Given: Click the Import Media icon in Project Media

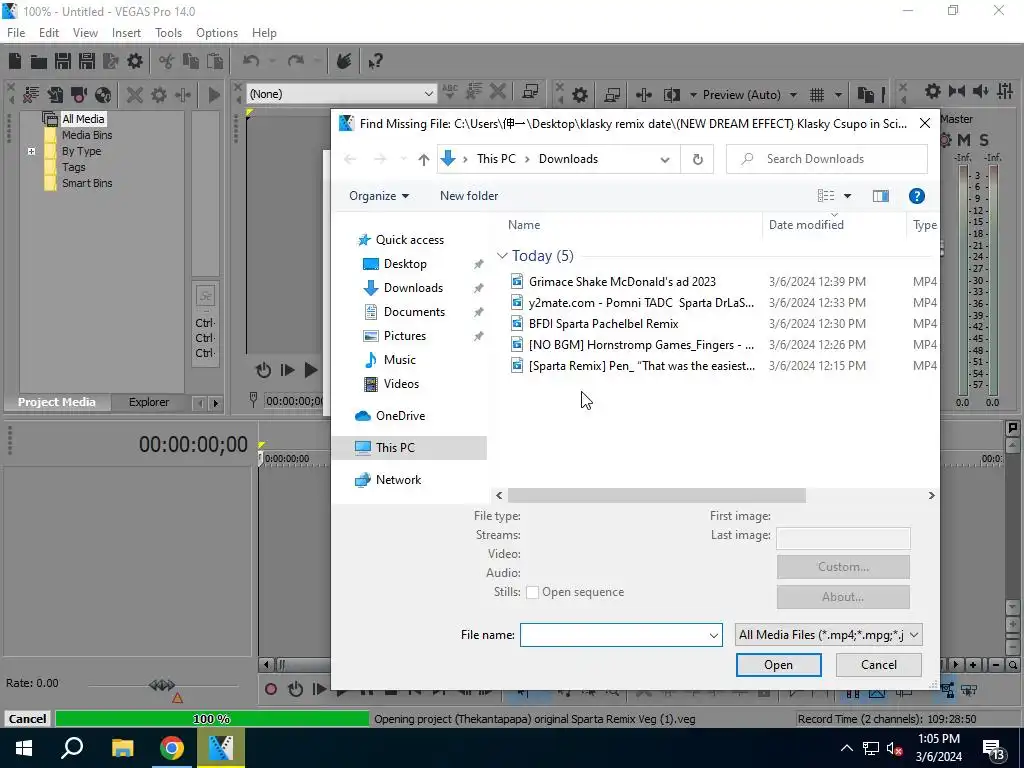Looking at the screenshot, I should (x=55, y=95).
